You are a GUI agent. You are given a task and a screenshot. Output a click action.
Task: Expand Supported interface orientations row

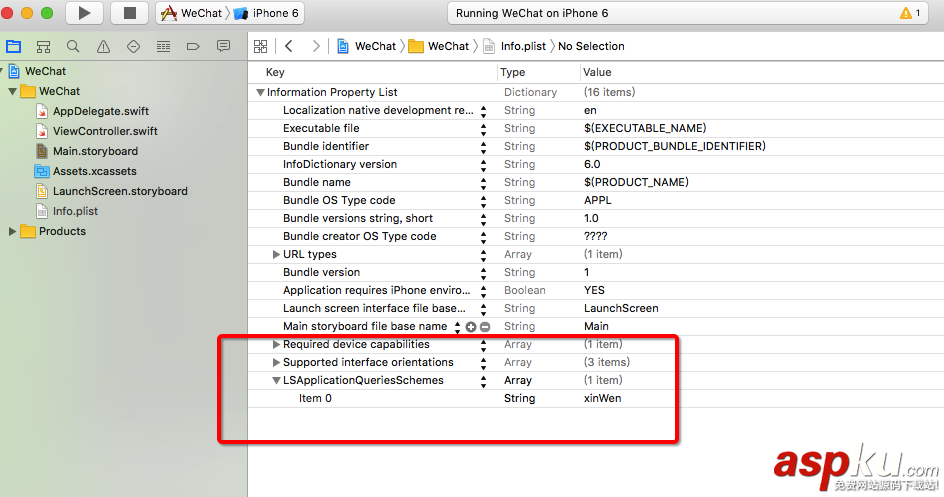coord(276,363)
